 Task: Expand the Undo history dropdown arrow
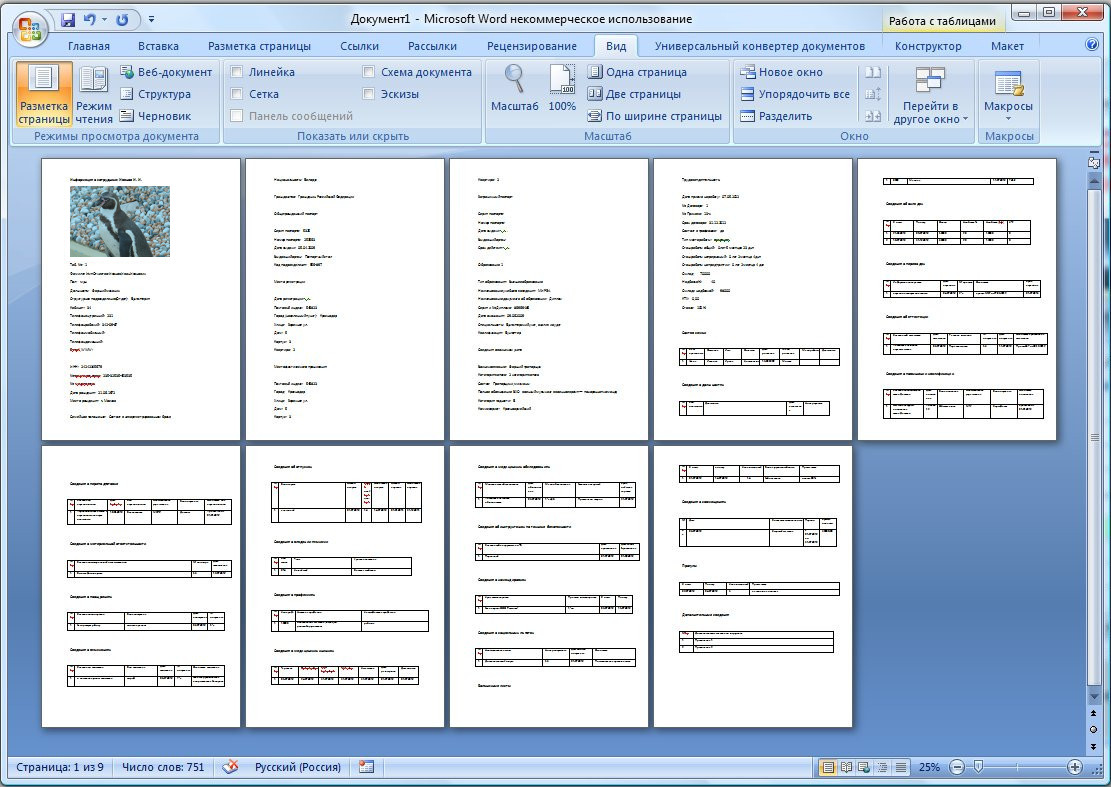104,19
